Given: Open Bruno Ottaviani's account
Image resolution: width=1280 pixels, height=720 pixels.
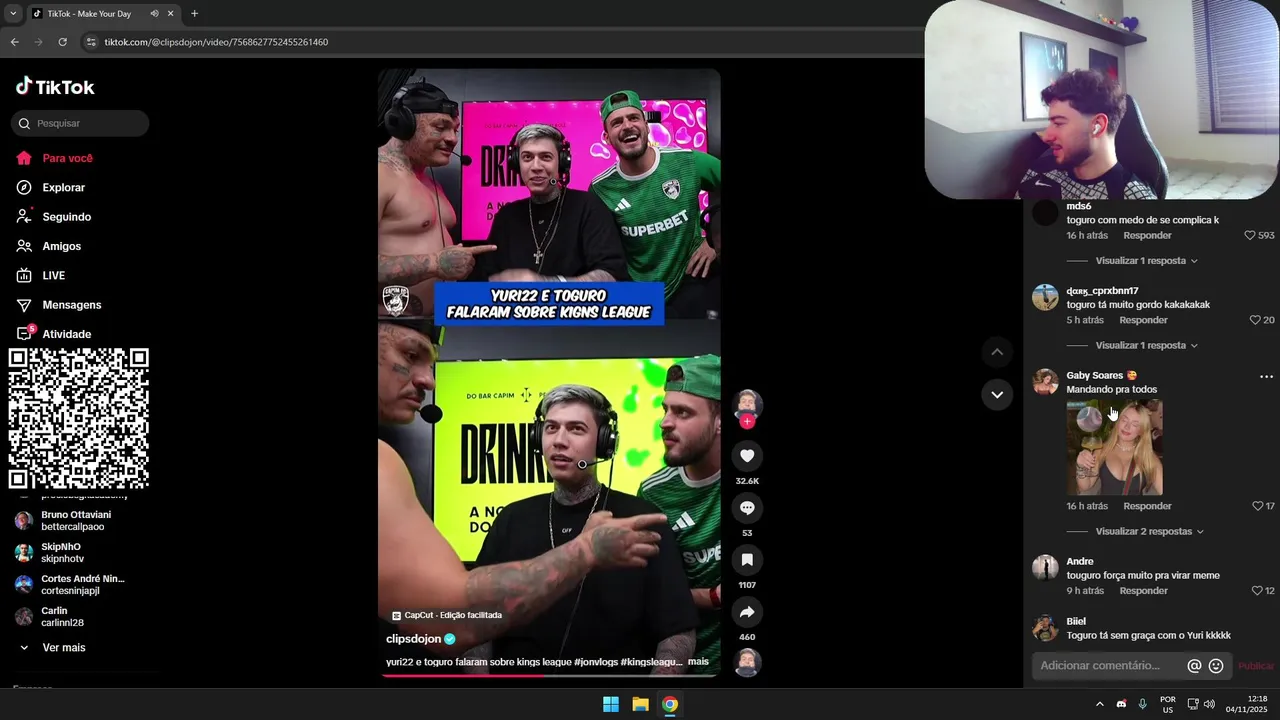Looking at the screenshot, I should (76, 521).
